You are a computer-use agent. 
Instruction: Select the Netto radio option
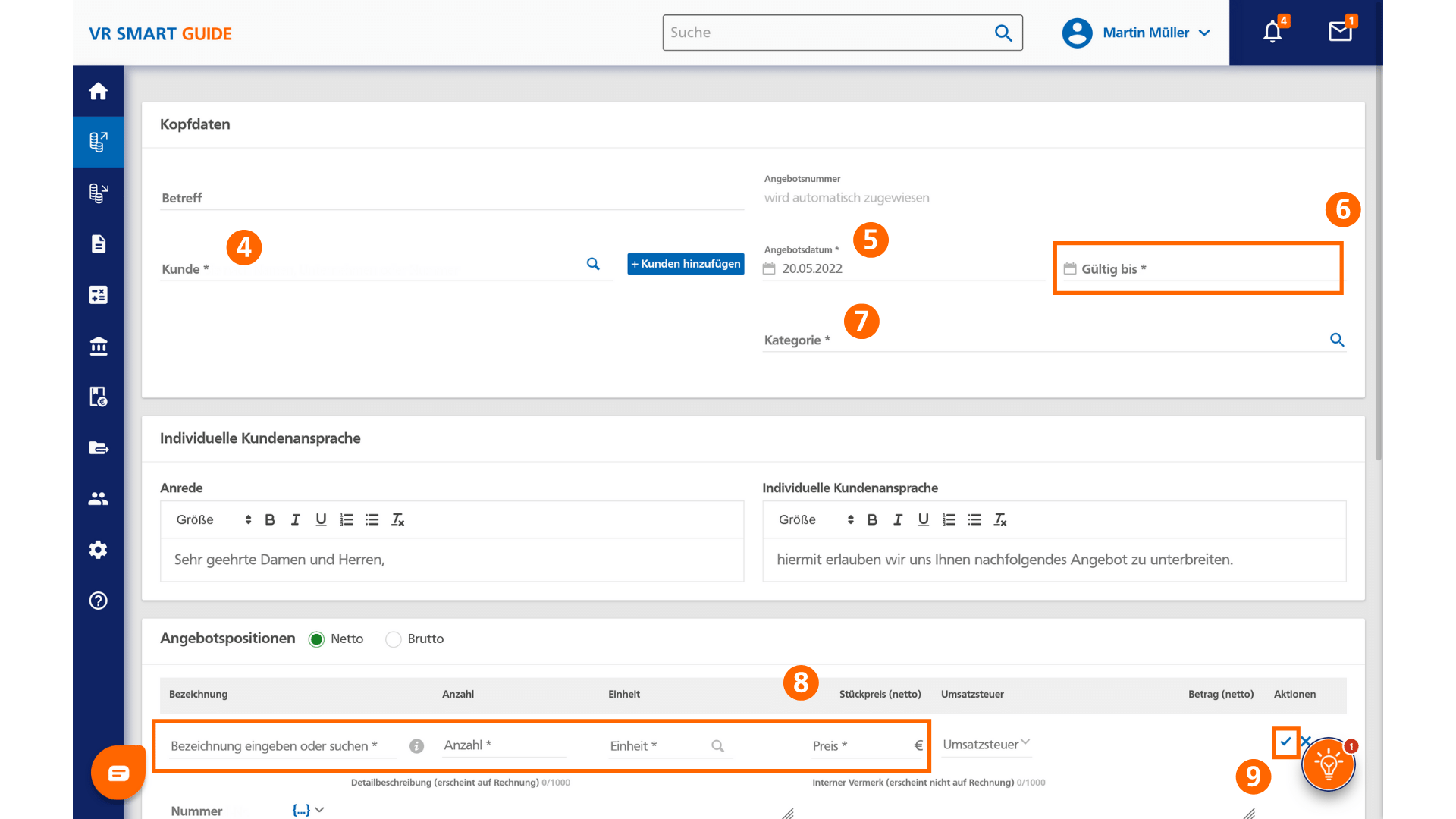tap(316, 639)
